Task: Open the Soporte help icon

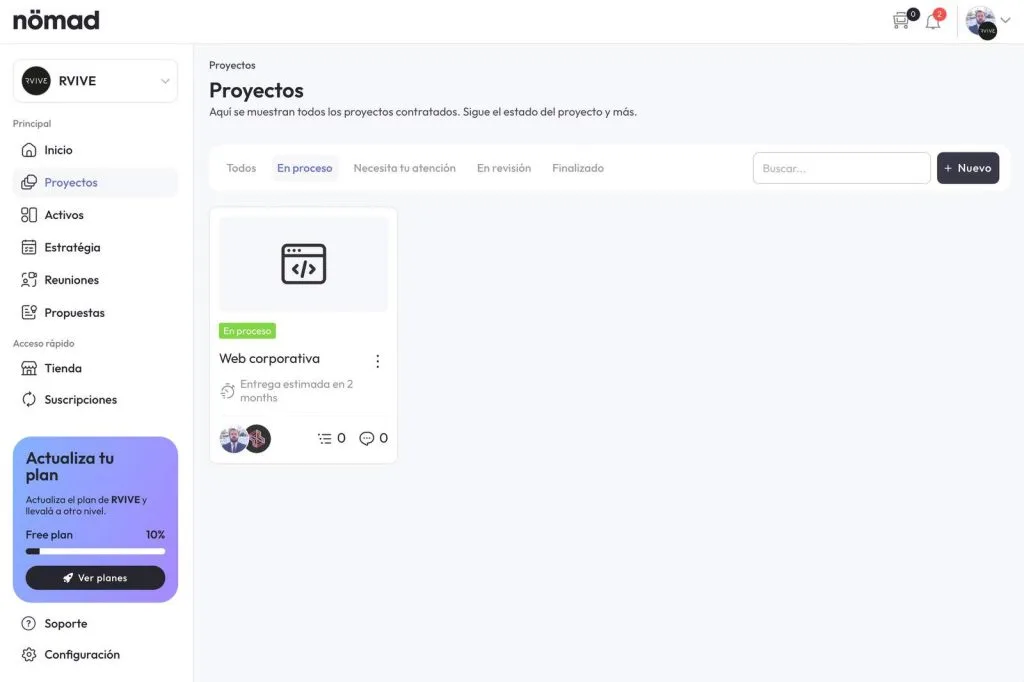Action: coord(29,624)
